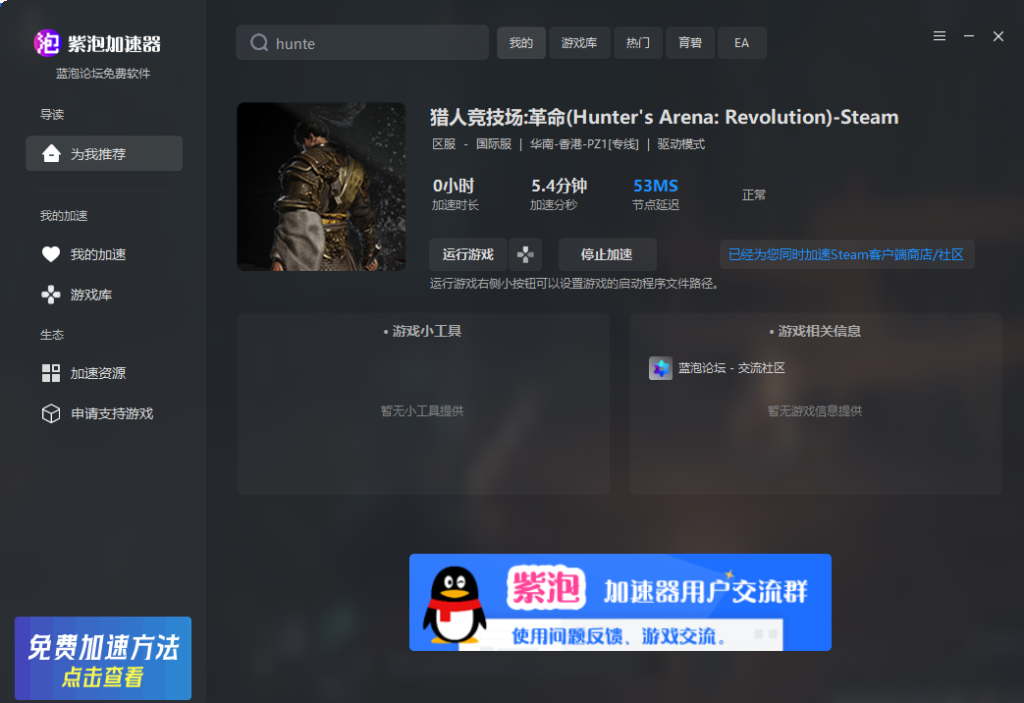Screen dimensions: 1024x703
Task: Click the 蓝泡论坛 star logo icon
Action: pos(660,368)
